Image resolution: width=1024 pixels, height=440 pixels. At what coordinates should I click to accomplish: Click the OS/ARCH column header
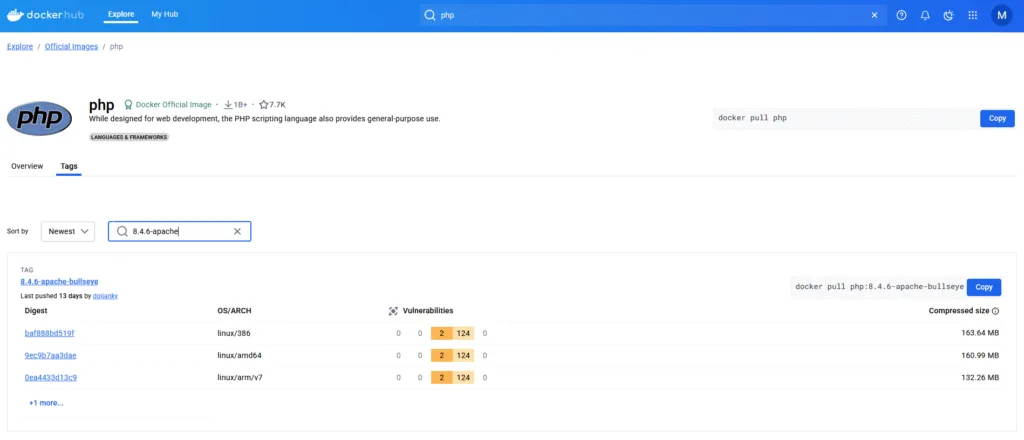(x=232, y=311)
